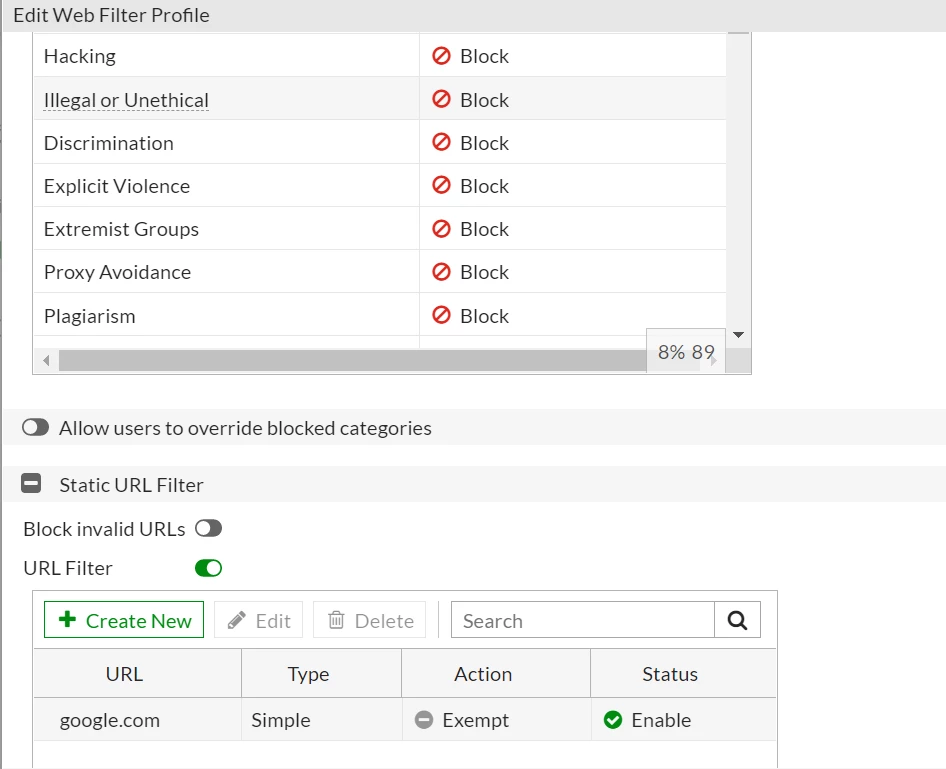946x769 pixels.
Task: Collapse the Static URL Filter section
Action: click(x=31, y=484)
